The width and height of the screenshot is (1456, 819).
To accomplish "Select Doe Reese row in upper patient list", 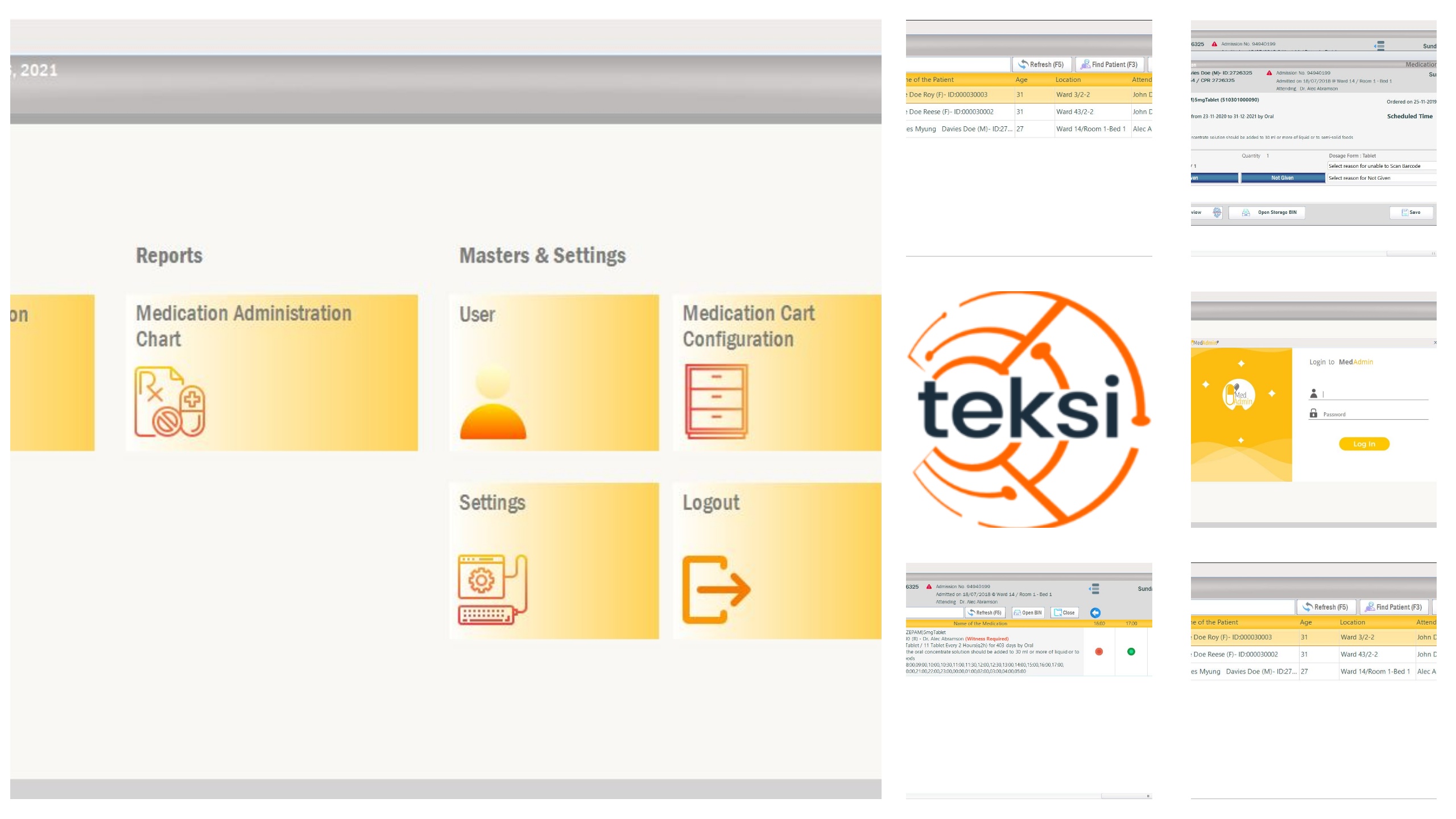I will coord(1029,112).
